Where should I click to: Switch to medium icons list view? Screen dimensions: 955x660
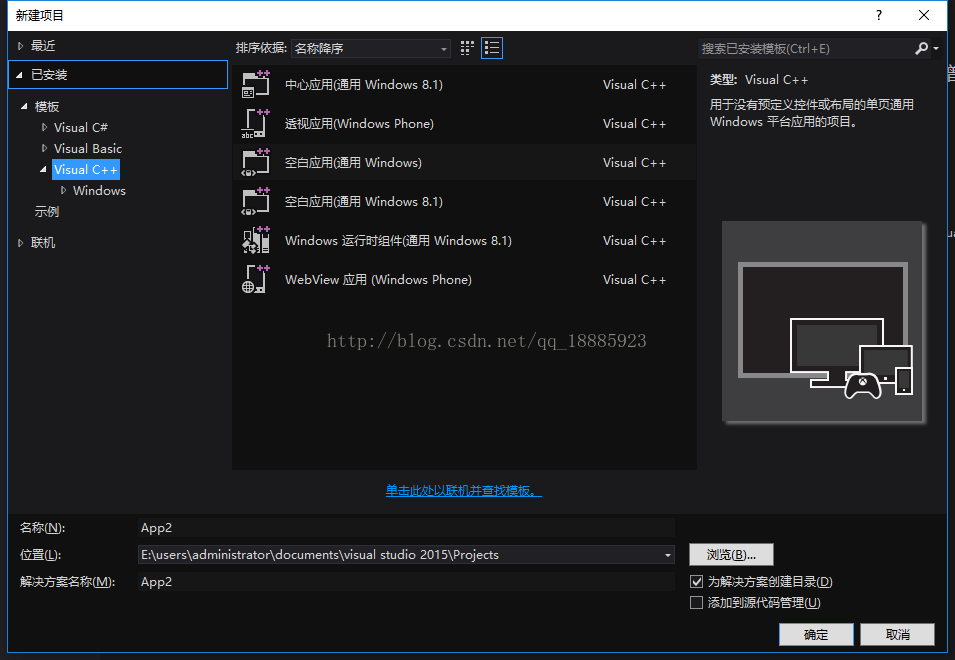coord(492,48)
